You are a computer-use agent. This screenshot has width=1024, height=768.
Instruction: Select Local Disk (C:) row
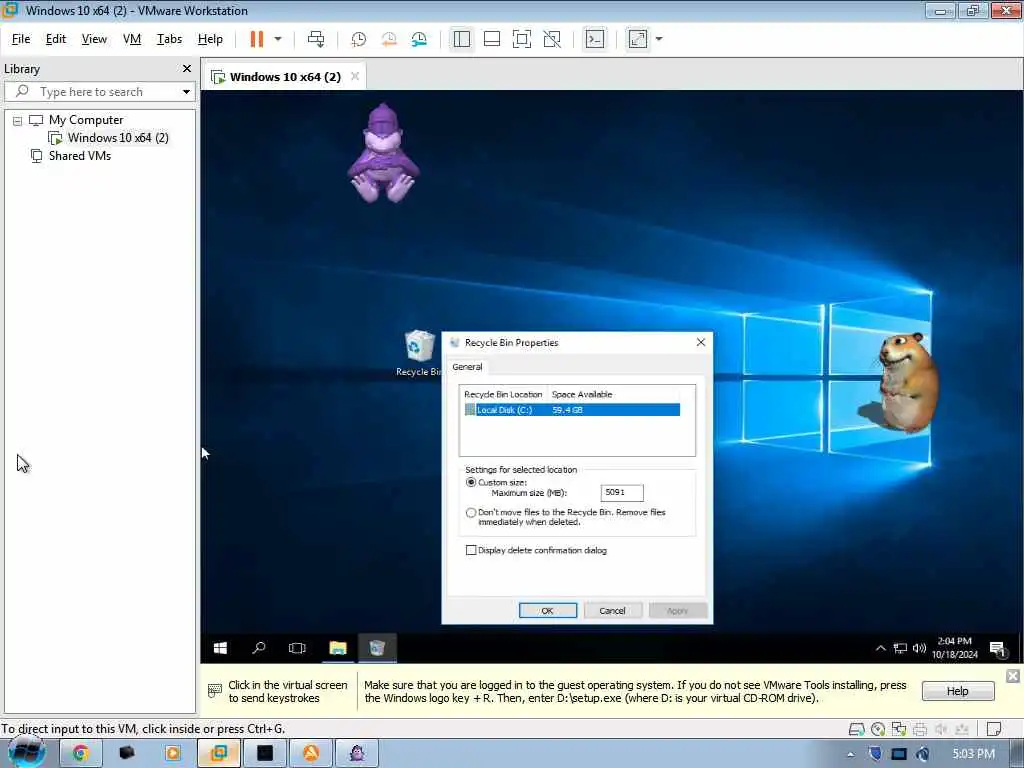coord(571,410)
